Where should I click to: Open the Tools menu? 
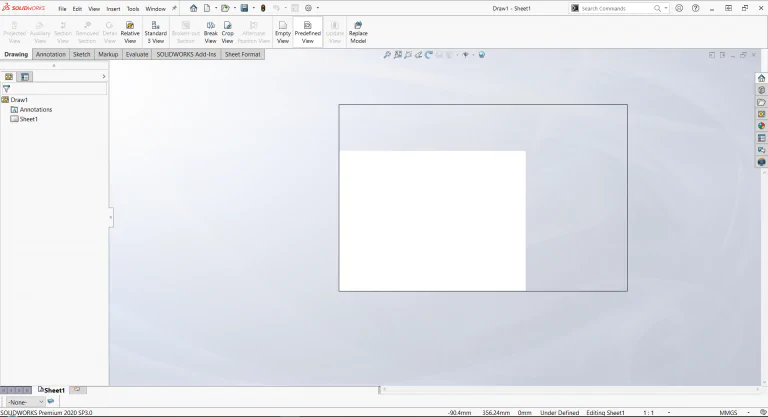click(133, 9)
